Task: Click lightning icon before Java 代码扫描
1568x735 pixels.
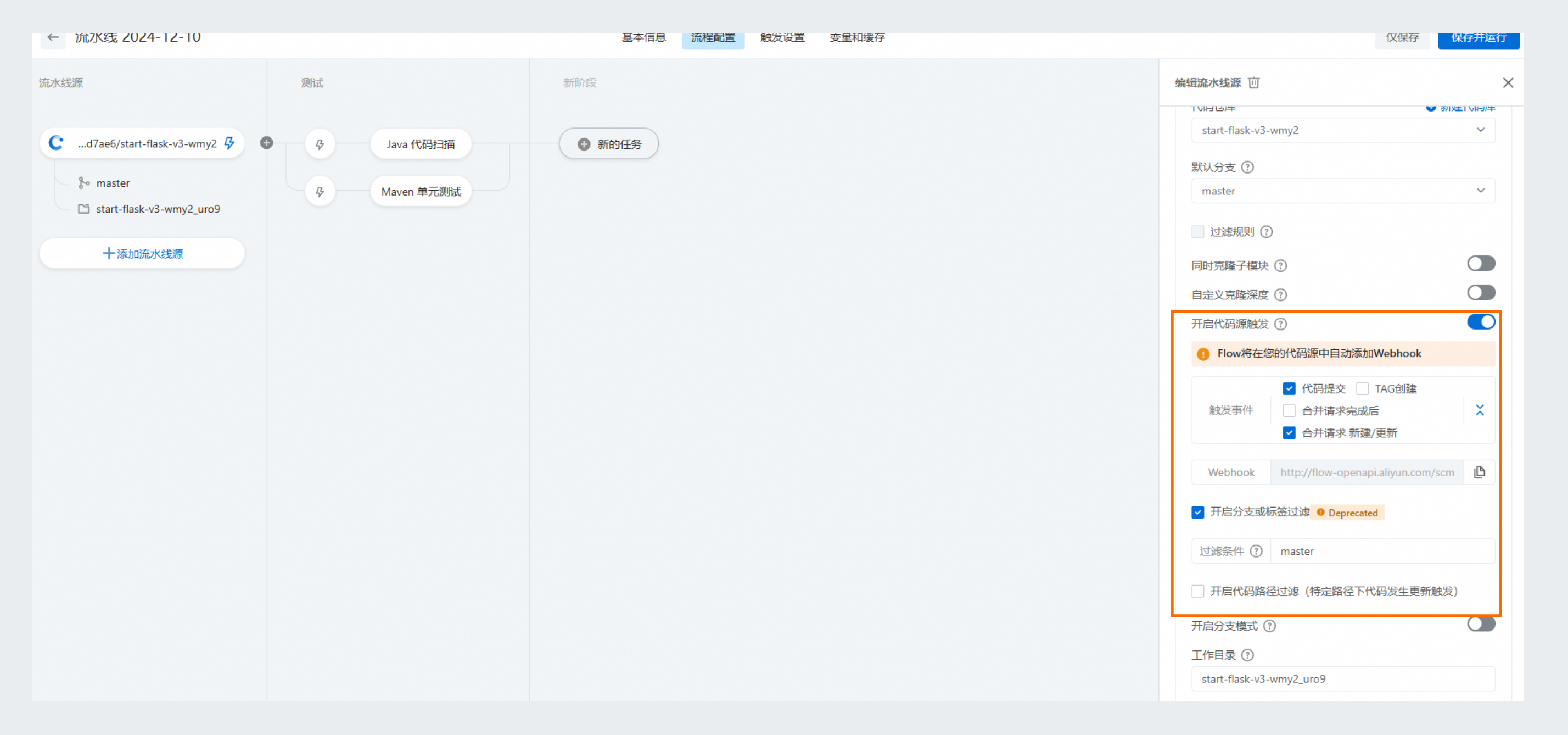Action: click(x=320, y=144)
